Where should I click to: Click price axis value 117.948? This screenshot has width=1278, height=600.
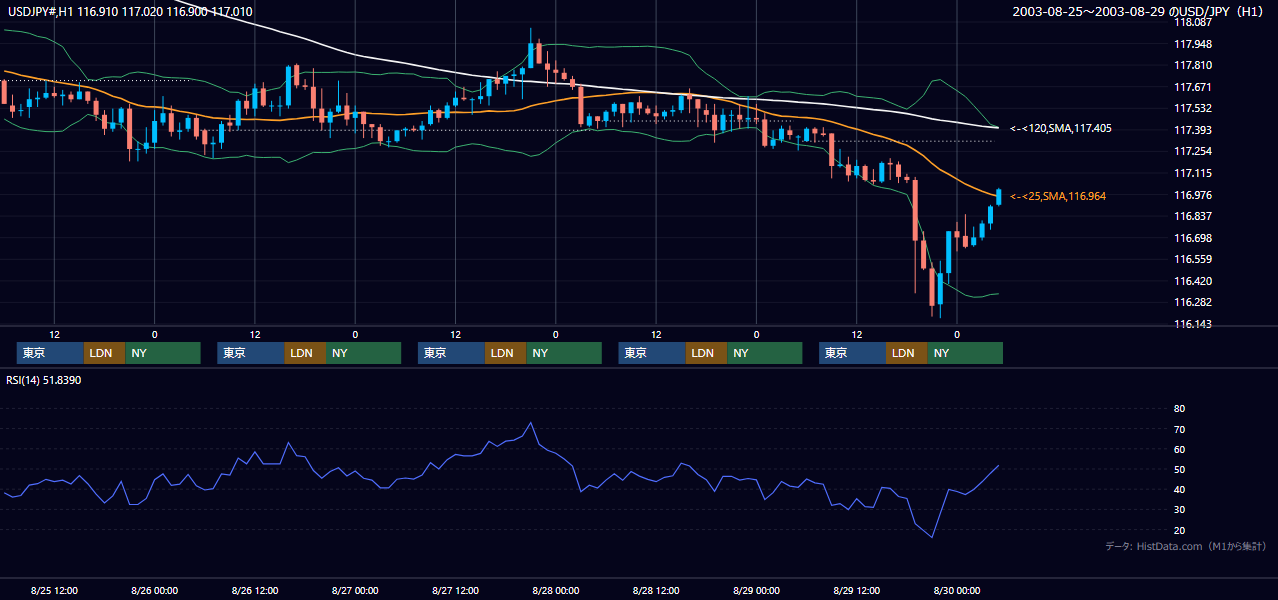coord(1193,44)
